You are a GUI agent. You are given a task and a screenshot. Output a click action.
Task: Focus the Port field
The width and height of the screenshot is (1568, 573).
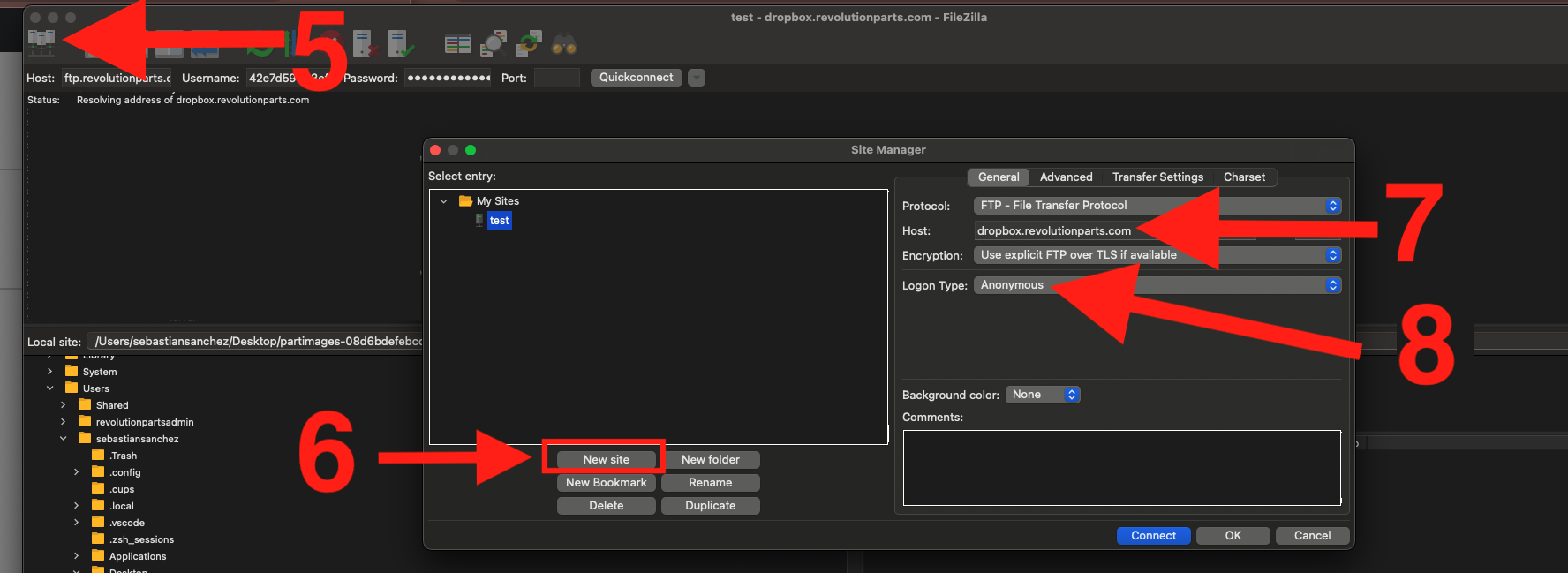[x=556, y=78]
